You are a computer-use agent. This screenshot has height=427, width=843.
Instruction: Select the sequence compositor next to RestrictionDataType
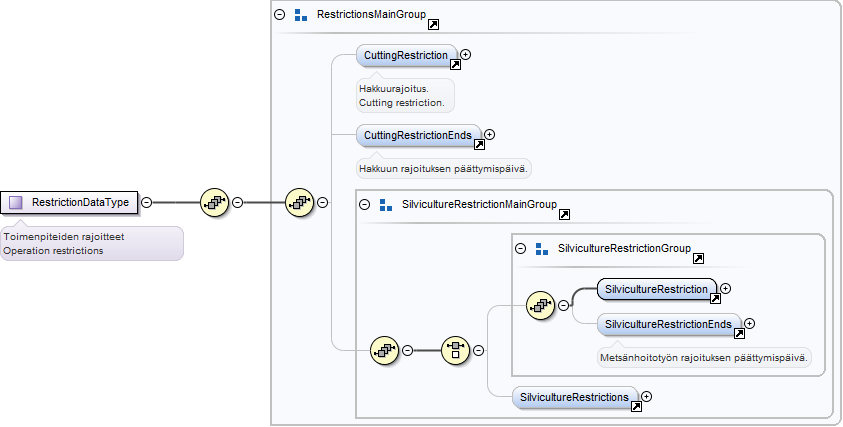(x=214, y=203)
